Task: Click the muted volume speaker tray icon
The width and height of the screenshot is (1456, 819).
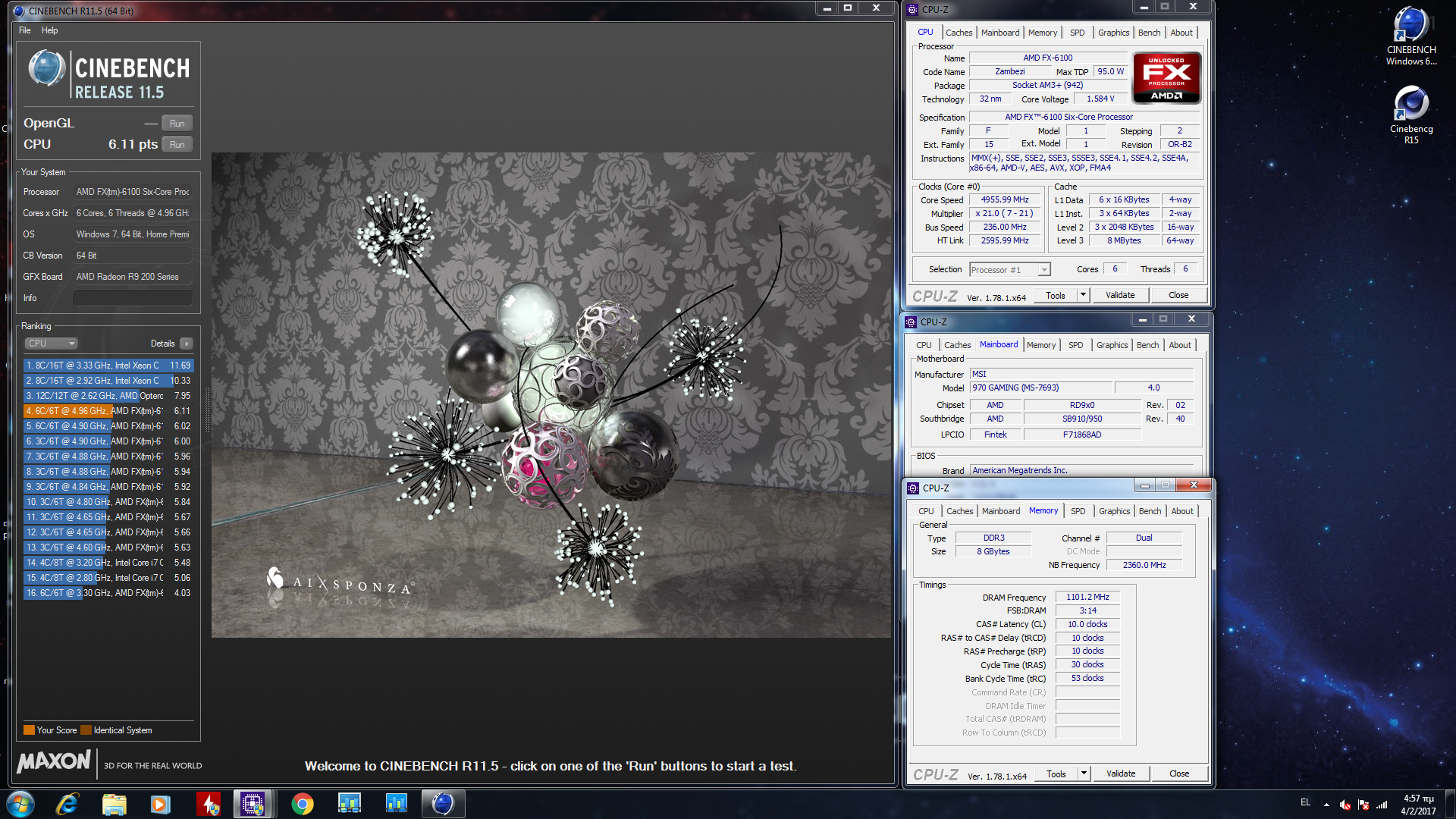Action: [1345, 805]
